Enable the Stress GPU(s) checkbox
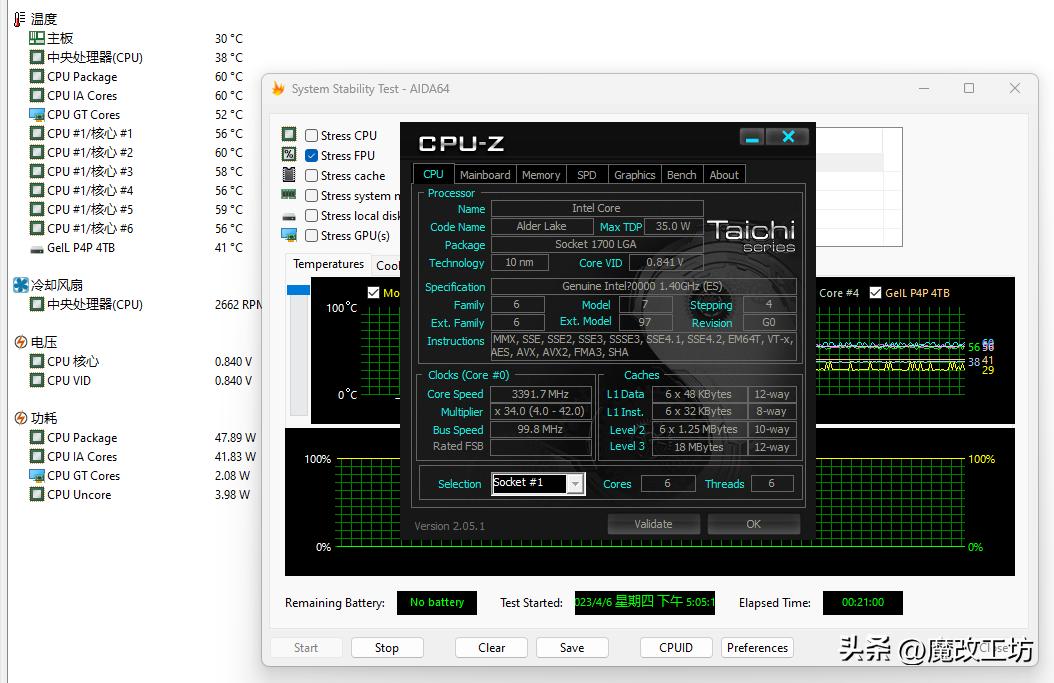Screen dimensions: 1054x683 point(311,236)
